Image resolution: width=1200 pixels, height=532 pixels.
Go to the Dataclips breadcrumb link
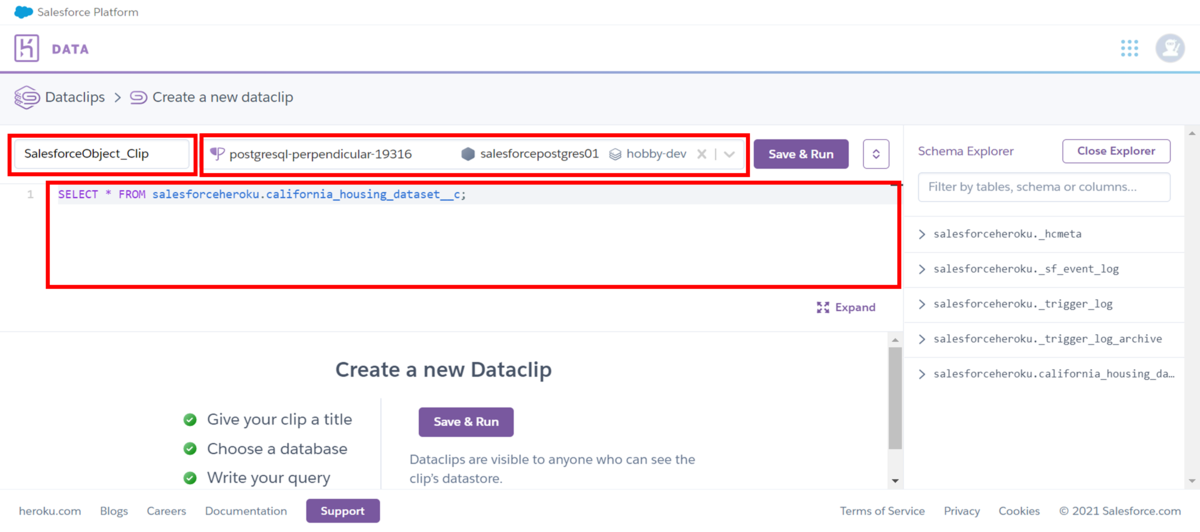tap(76, 97)
